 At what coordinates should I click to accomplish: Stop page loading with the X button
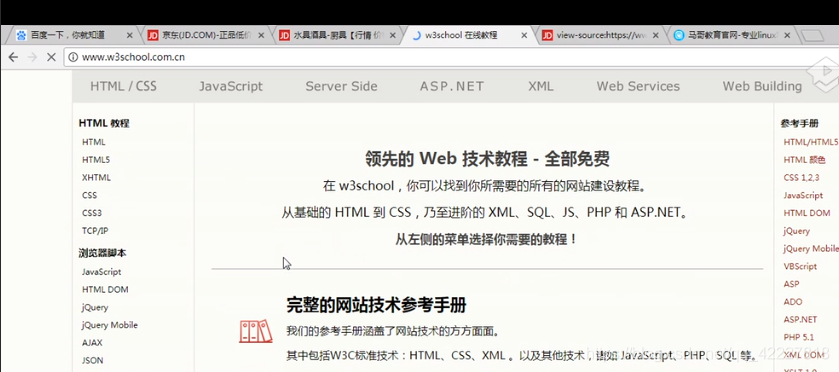coord(51,57)
